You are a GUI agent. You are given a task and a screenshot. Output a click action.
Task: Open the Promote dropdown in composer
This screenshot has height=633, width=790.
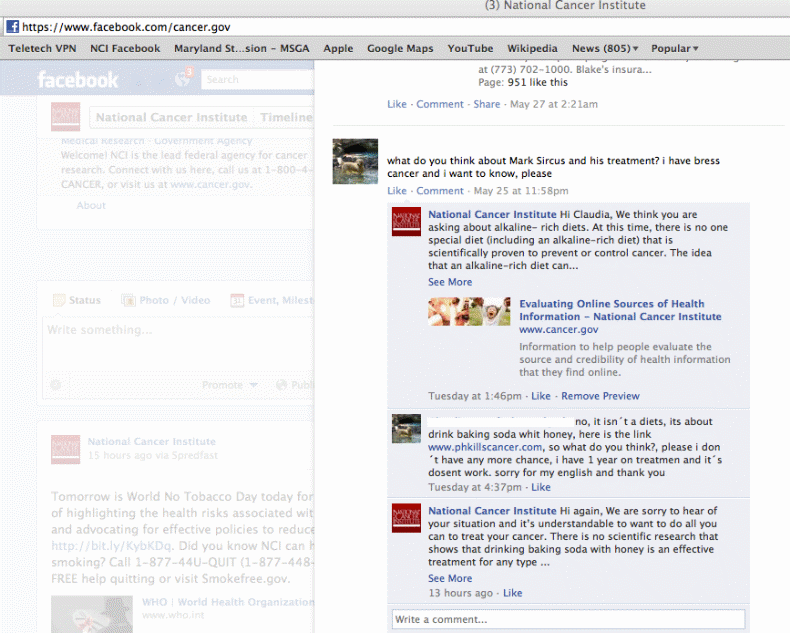230,385
